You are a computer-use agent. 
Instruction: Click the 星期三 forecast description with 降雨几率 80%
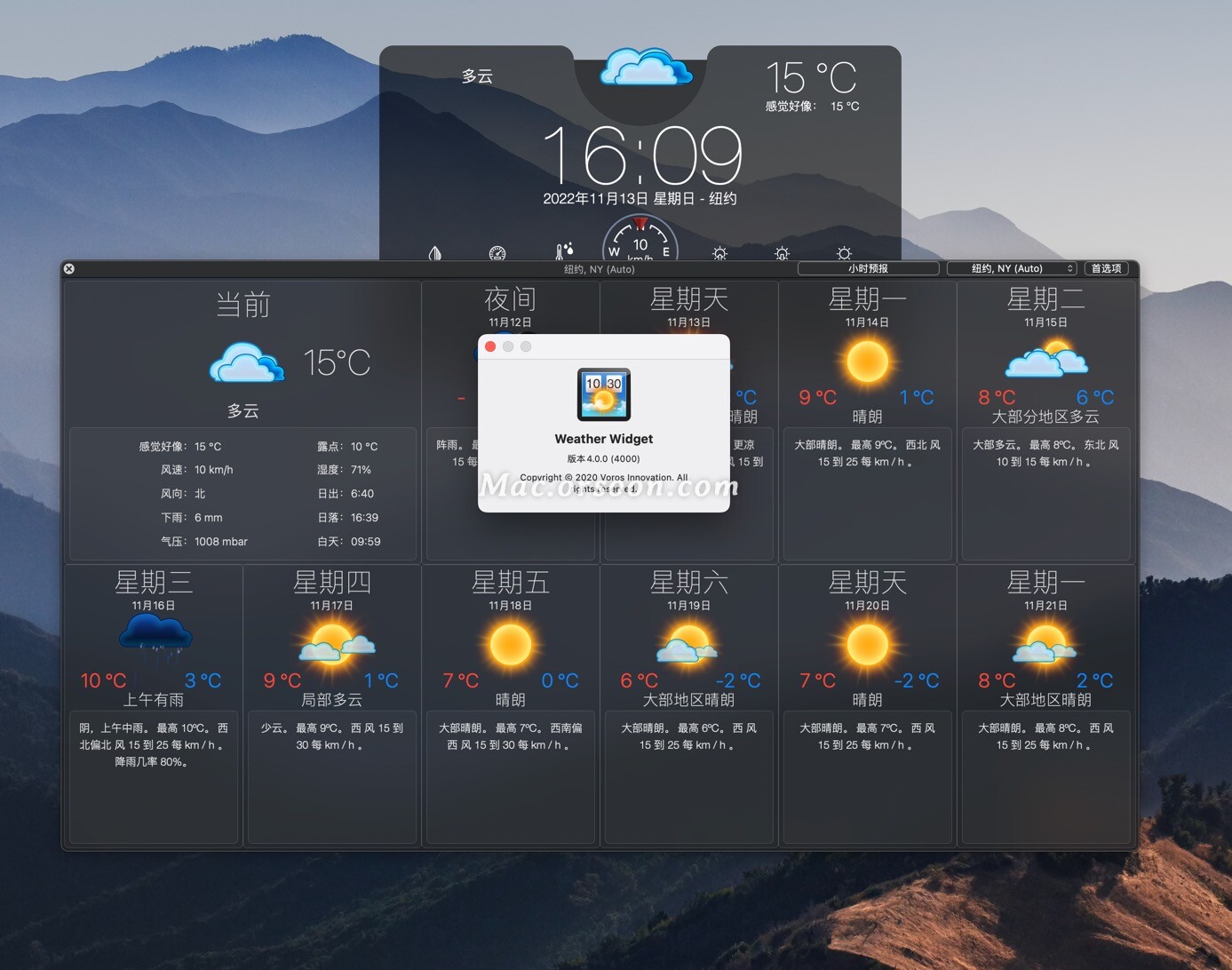(x=154, y=744)
